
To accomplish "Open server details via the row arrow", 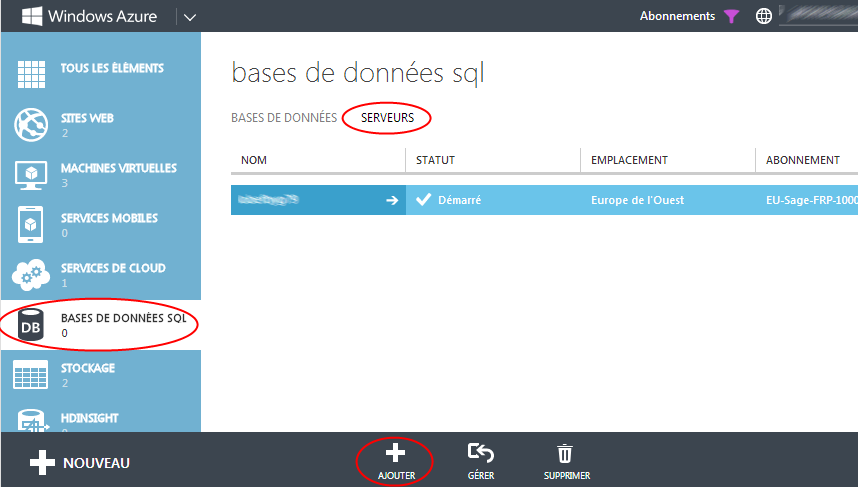I will [392, 200].
